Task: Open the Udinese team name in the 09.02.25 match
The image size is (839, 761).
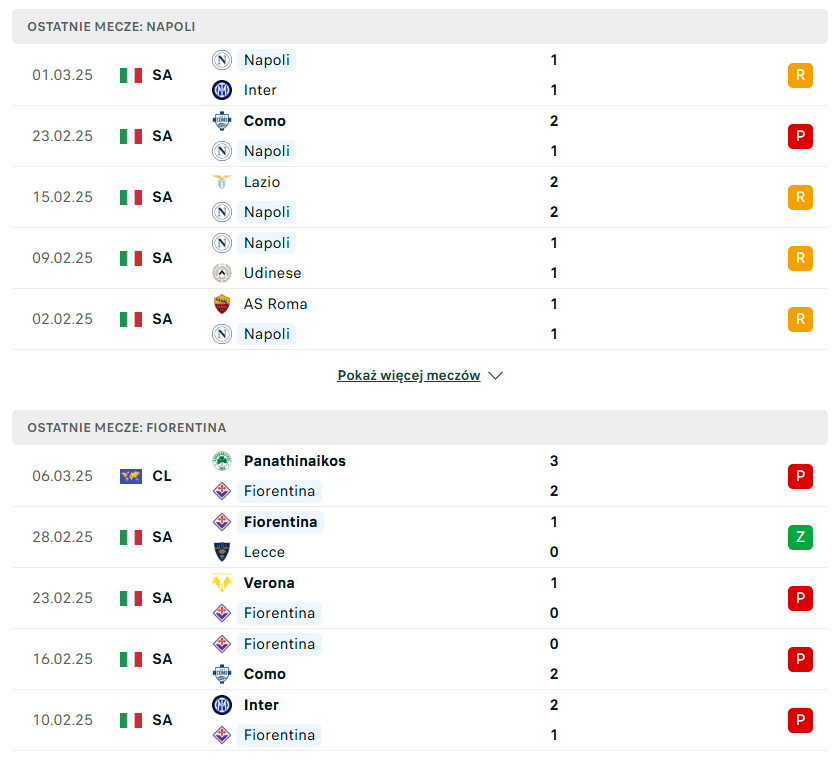Action: 272,273
